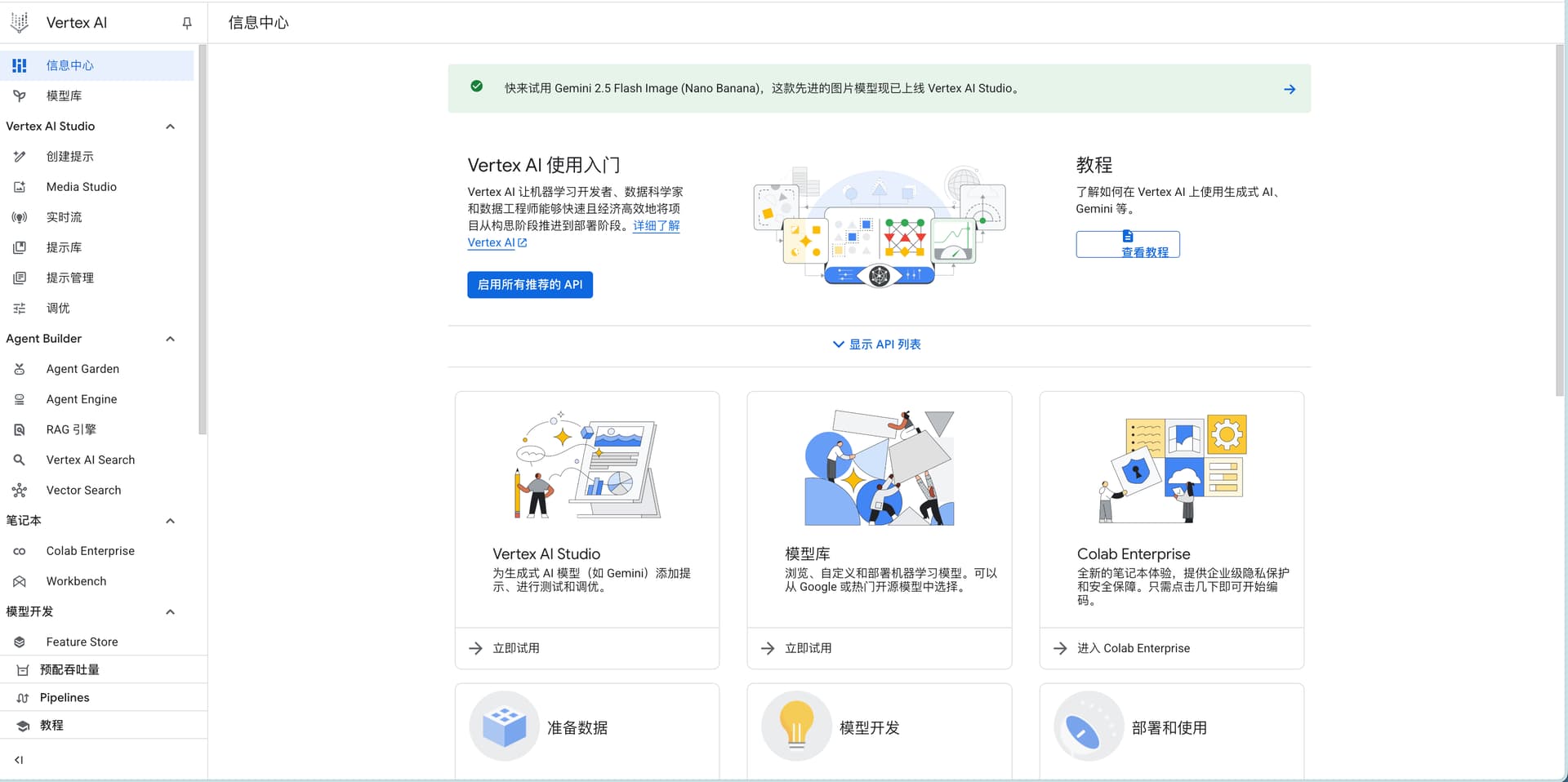Click the Vector Search icon

pyautogui.click(x=20, y=490)
